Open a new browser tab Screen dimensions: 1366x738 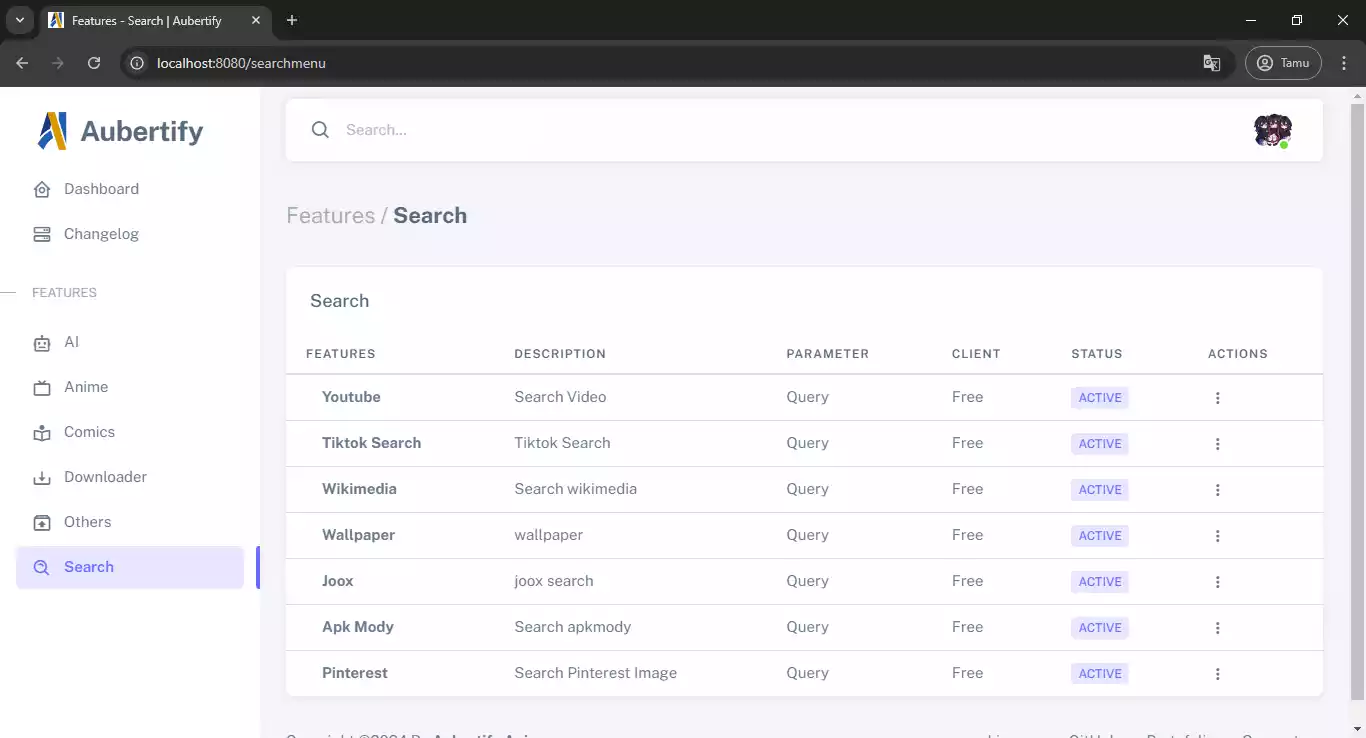(292, 20)
